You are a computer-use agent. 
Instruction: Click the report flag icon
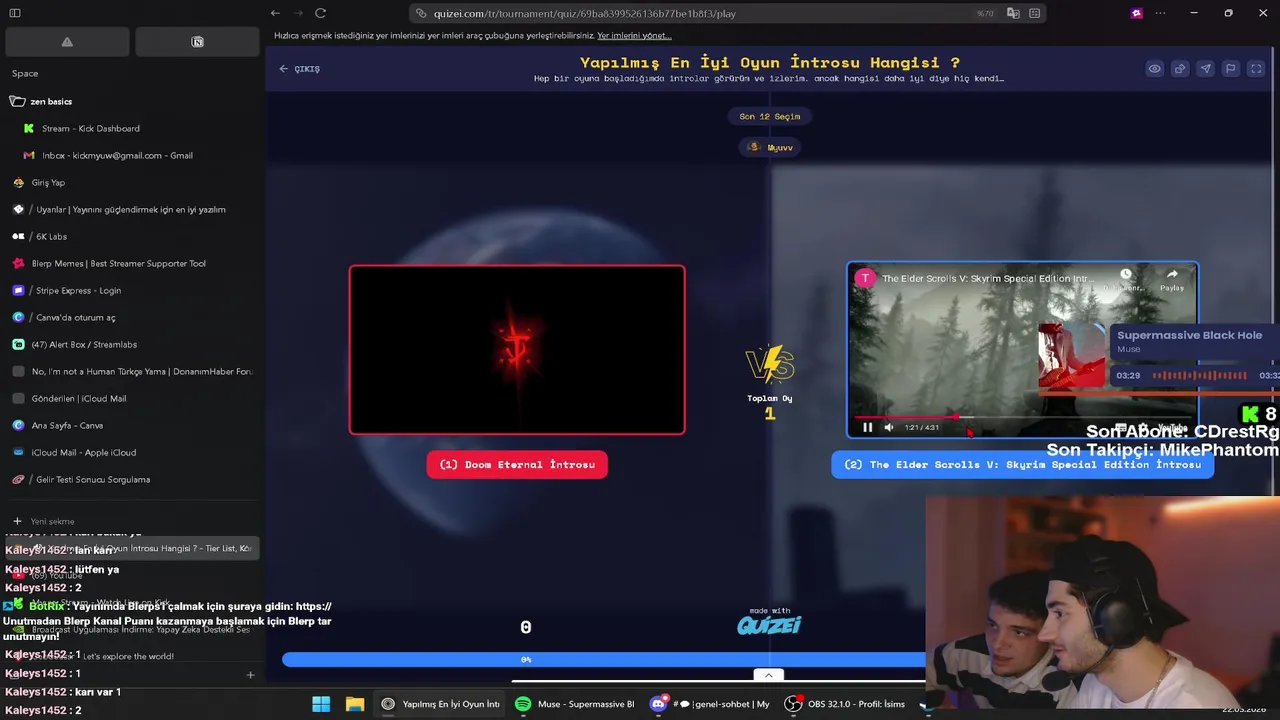coord(1231,68)
